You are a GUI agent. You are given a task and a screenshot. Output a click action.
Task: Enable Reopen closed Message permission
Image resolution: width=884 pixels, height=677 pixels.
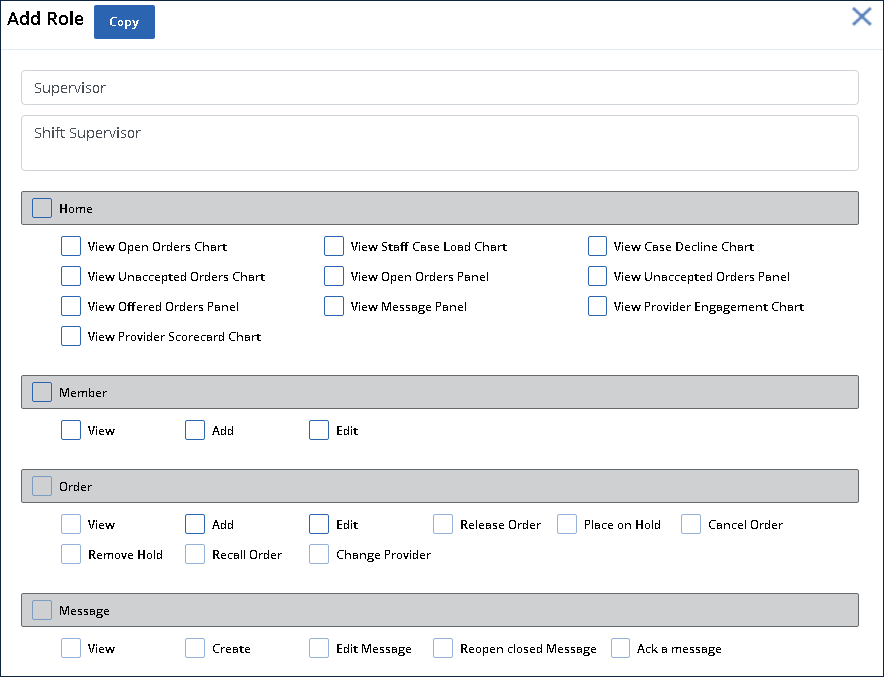click(x=443, y=648)
